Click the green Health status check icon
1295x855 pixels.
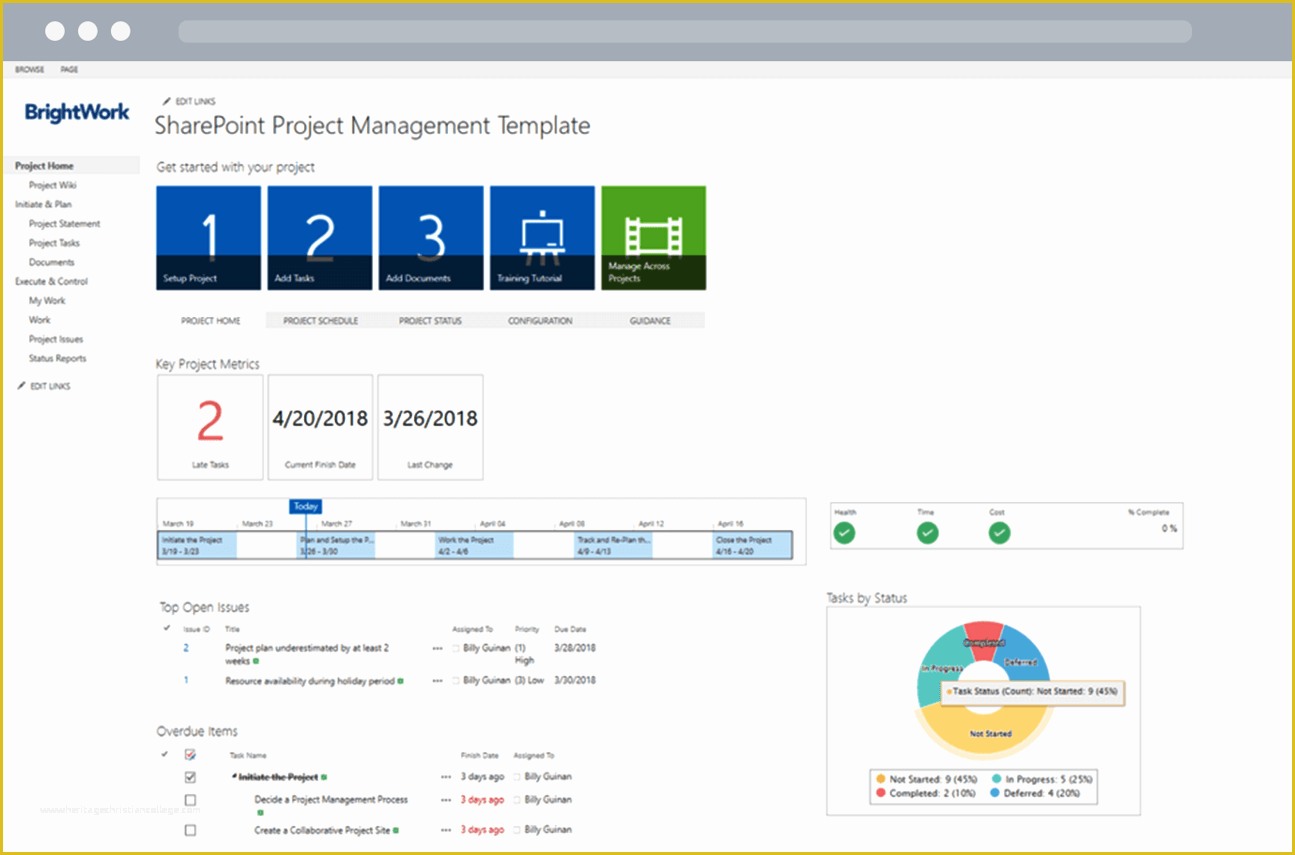pos(845,533)
